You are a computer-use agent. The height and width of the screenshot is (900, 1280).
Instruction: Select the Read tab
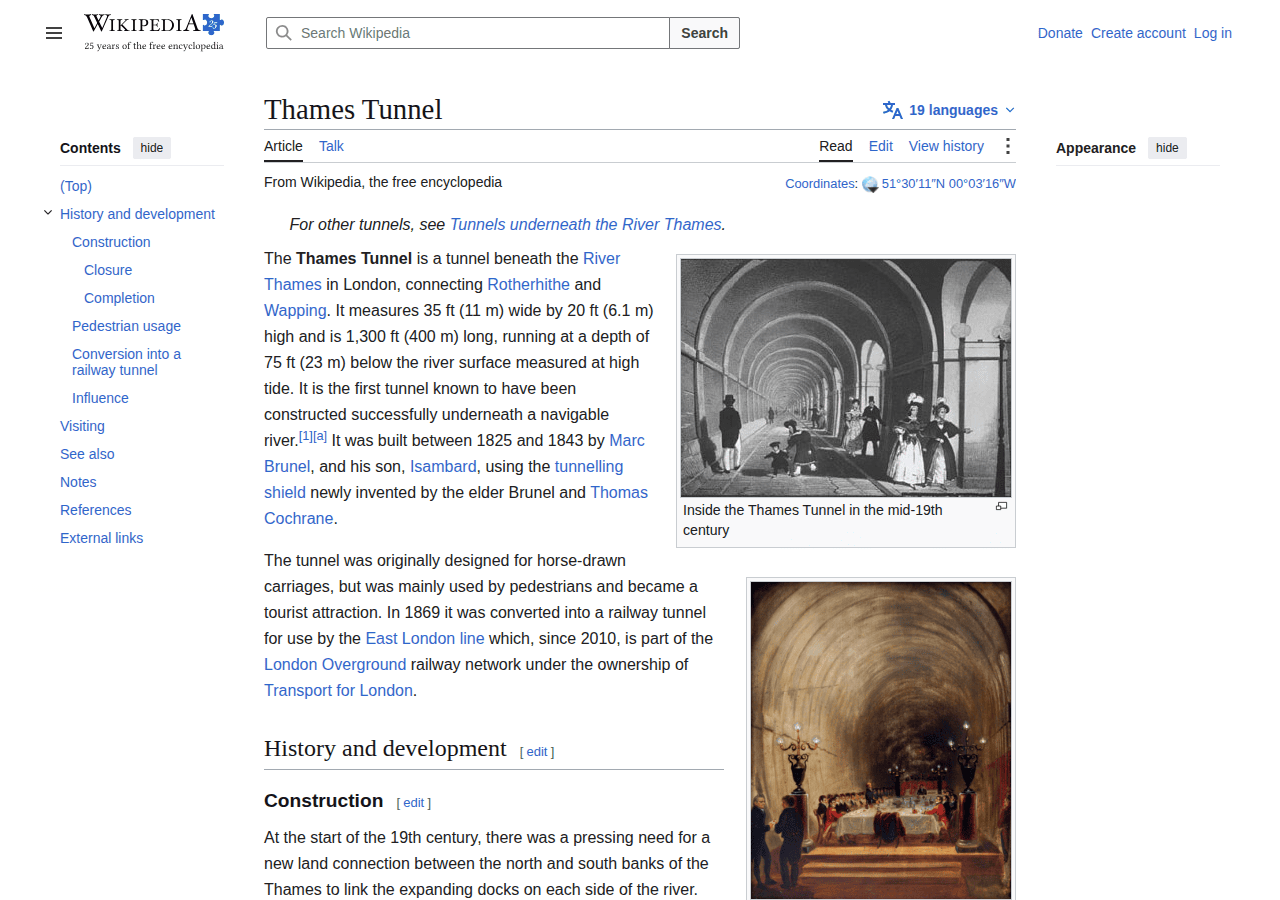click(x=836, y=146)
